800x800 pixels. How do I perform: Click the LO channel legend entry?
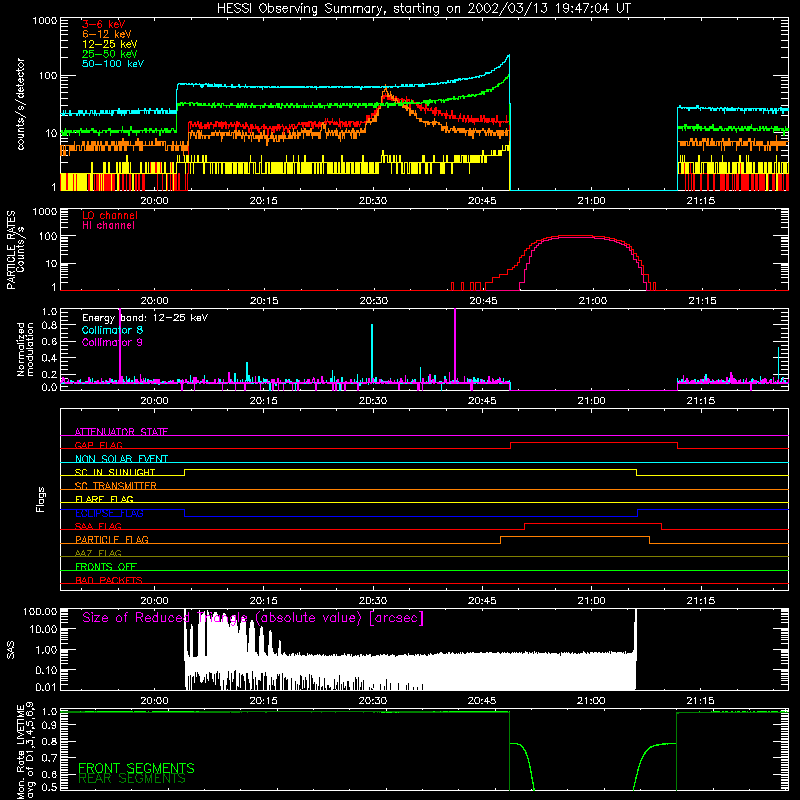(x=110, y=215)
